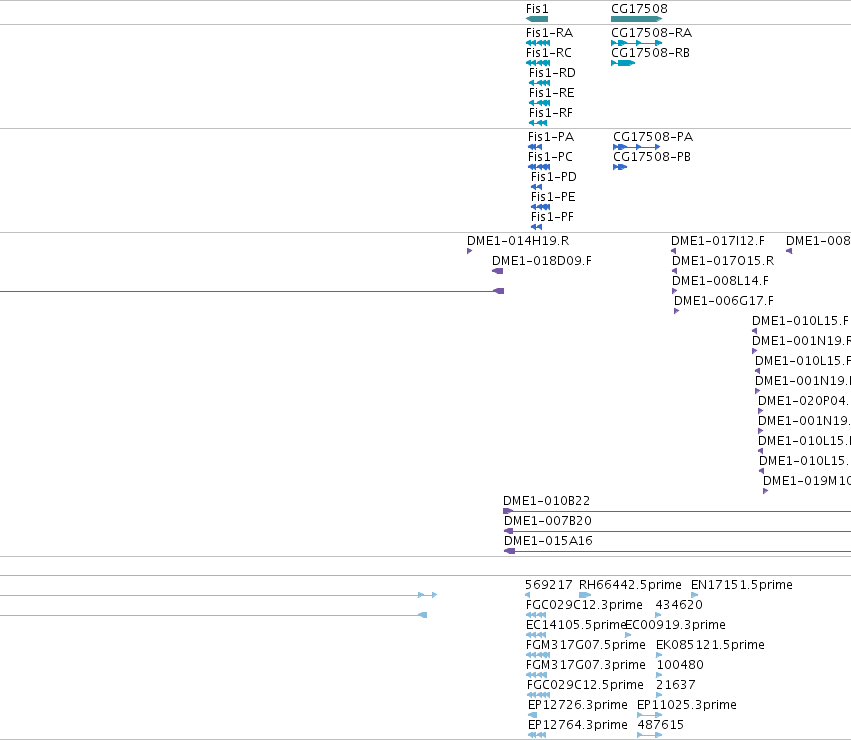Open EK085121.5prime feature
This screenshot has height=740, width=851.
point(710,646)
